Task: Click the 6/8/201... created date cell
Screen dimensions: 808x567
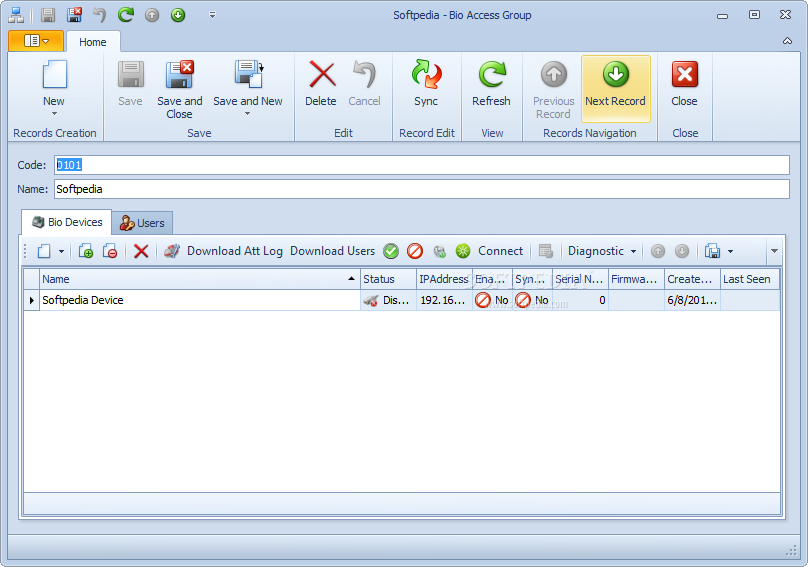Action: [x=693, y=300]
